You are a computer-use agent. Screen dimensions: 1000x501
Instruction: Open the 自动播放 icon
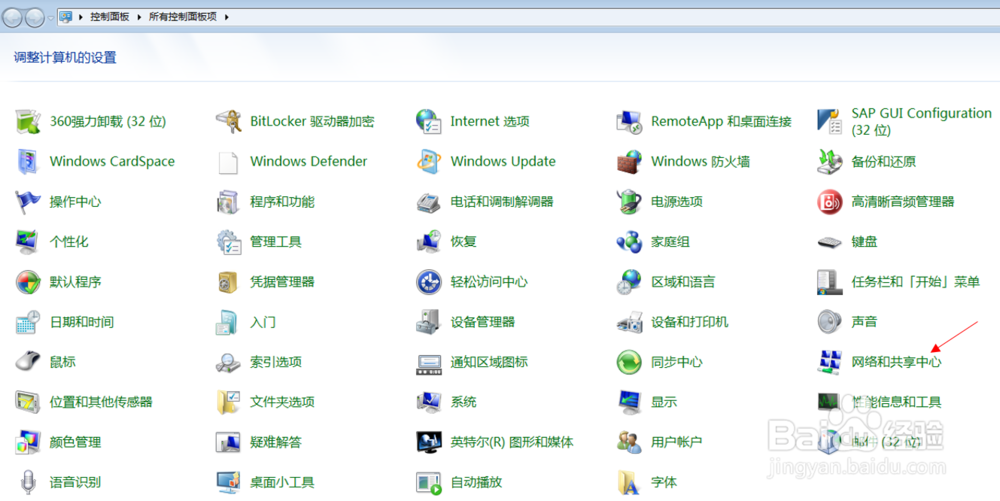429,482
